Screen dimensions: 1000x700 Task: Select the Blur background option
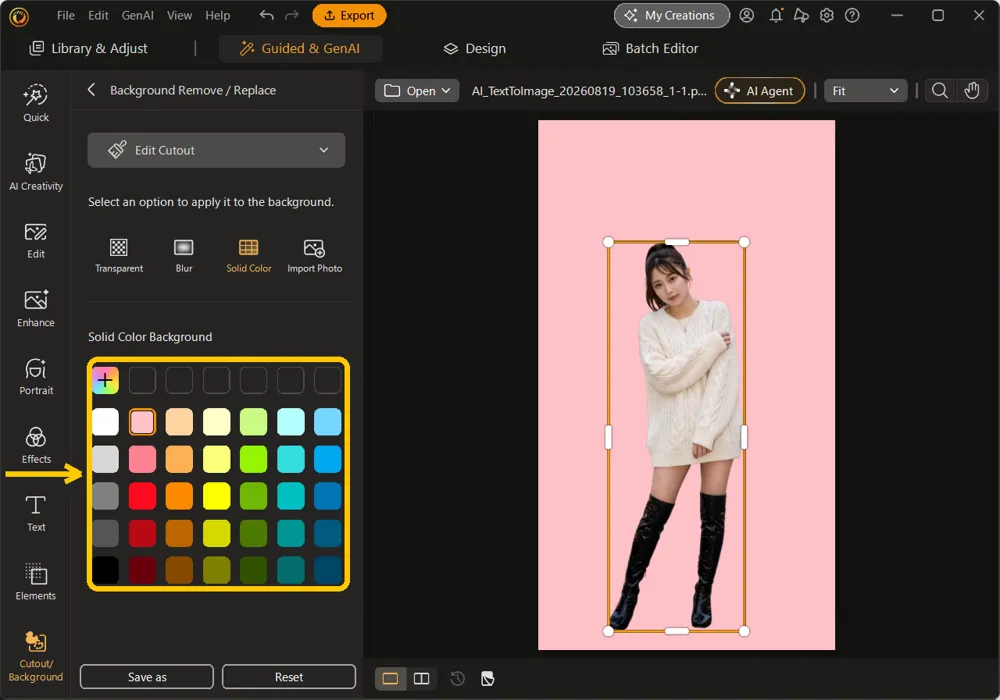[184, 255]
